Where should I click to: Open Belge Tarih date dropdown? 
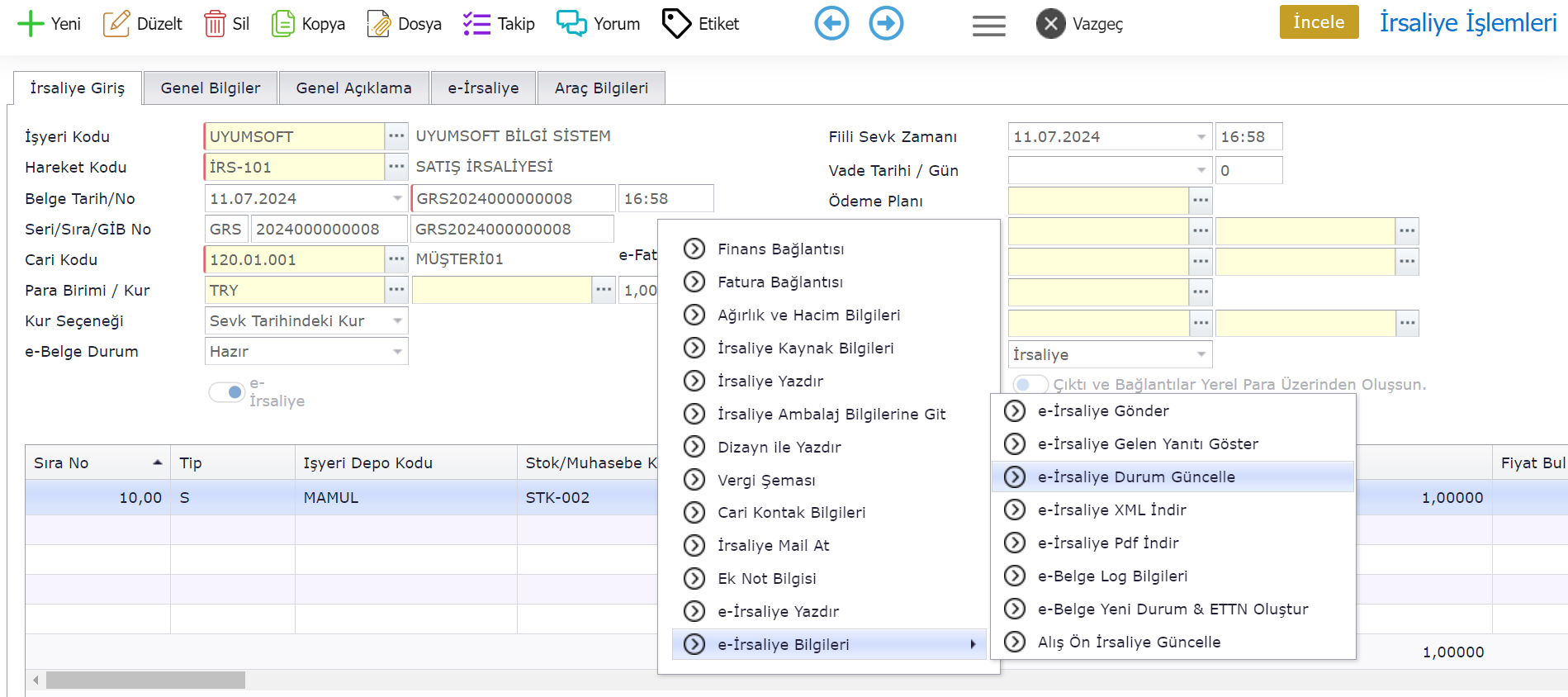click(x=398, y=198)
